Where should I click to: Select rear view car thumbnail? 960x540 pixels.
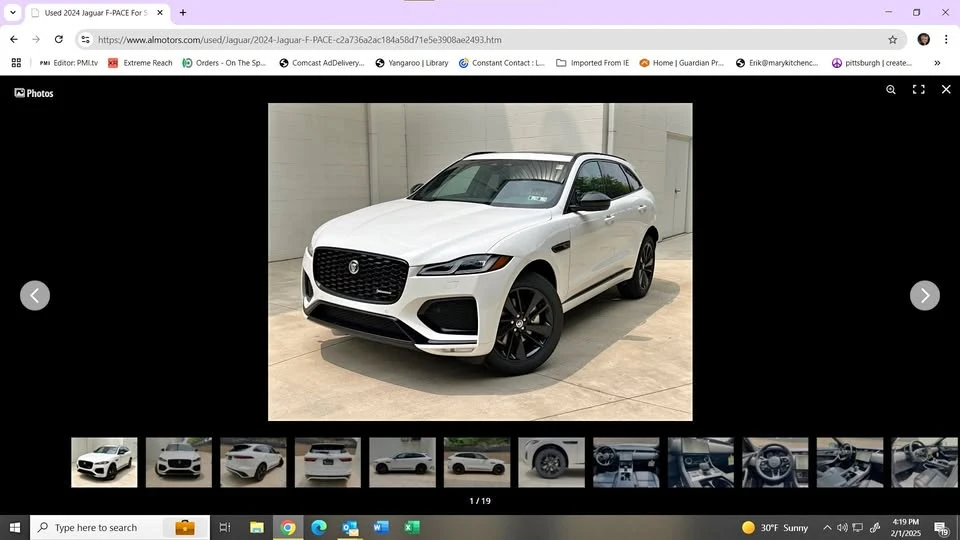pyautogui.click(x=328, y=462)
